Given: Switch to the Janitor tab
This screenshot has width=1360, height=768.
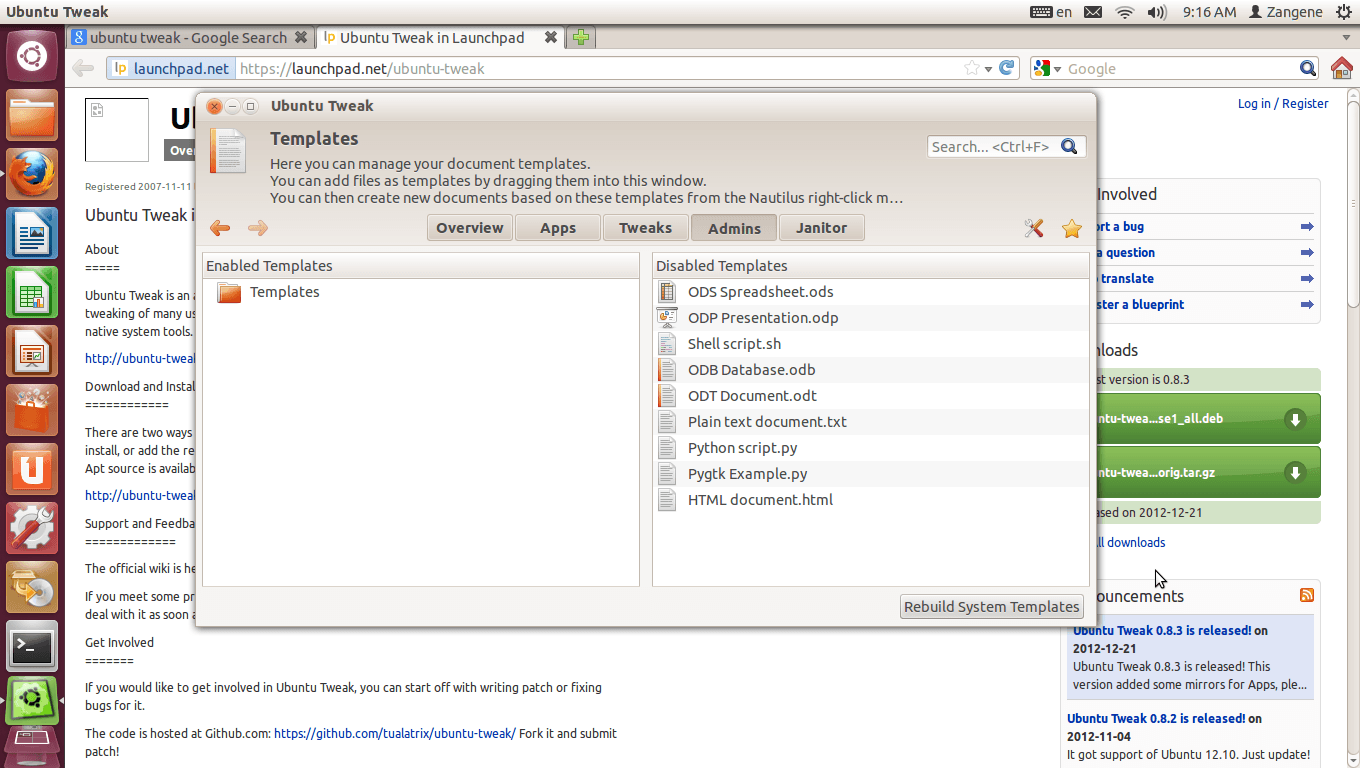Looking at the screenshot, I should pyautogui.click(x=822, y=228).
